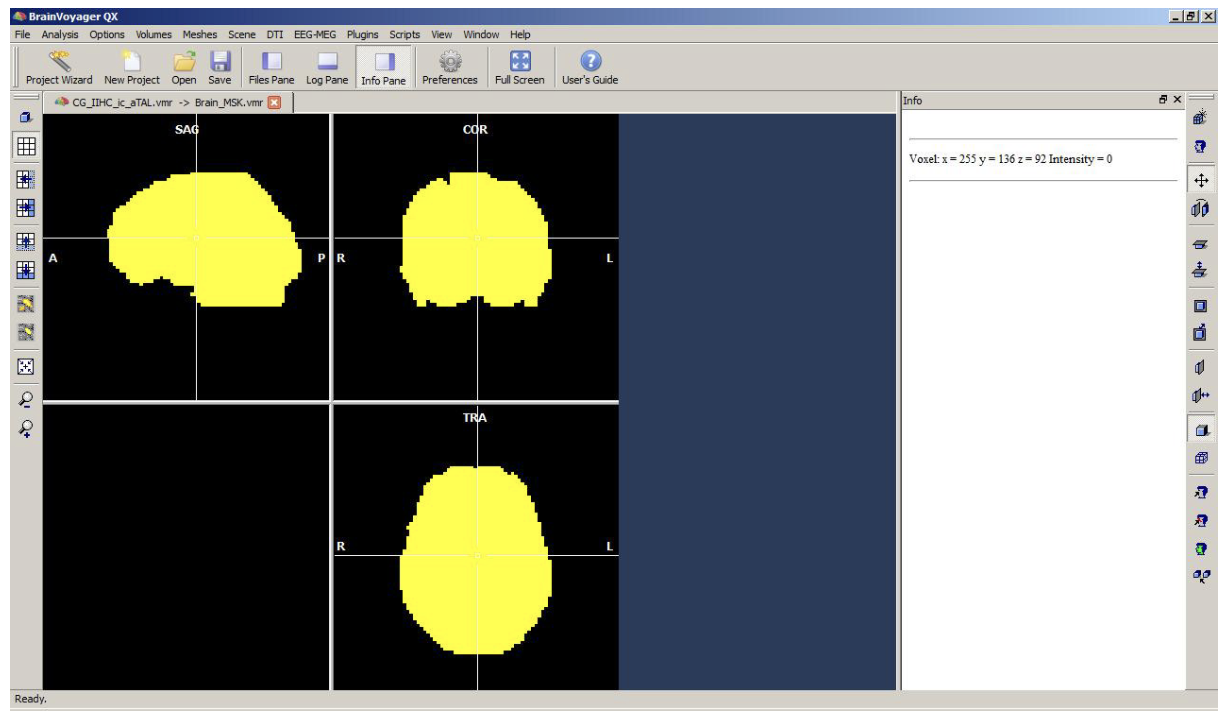
Task: Open the Project Wizard
Action: coord(59,68)
